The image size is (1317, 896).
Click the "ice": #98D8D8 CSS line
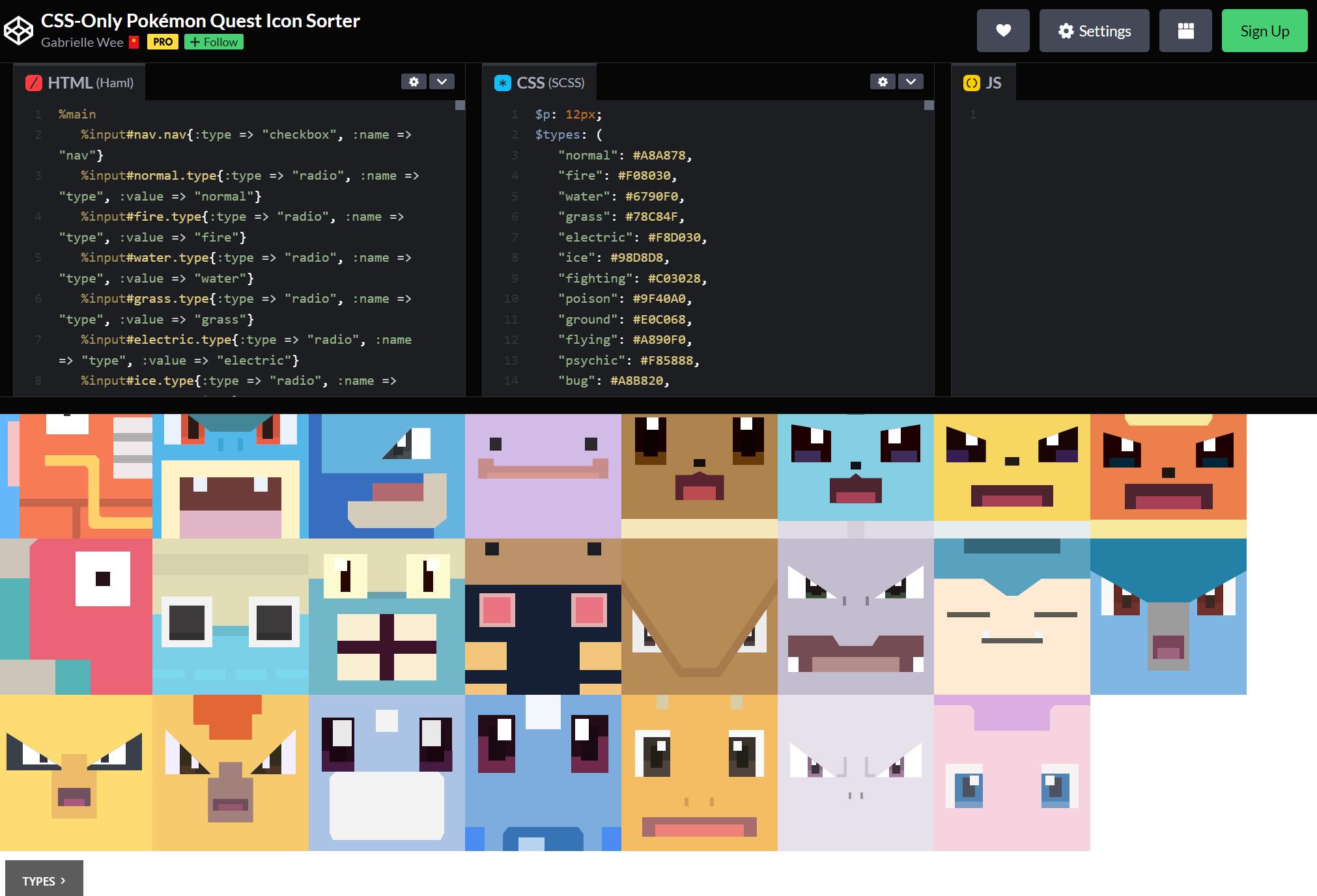coord(614,258)
